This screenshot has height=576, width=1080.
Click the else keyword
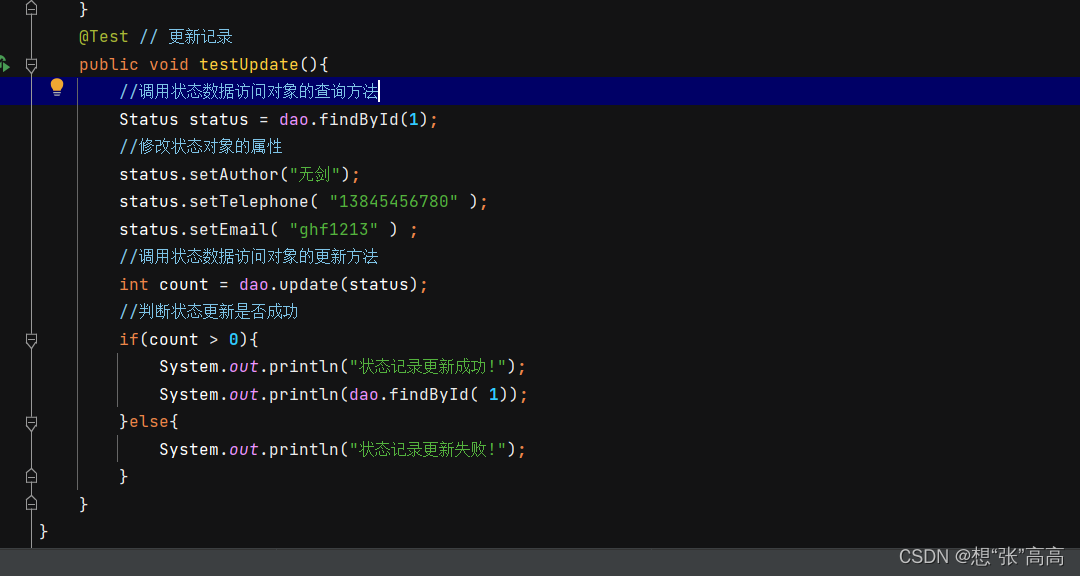[x=149, y=422]
